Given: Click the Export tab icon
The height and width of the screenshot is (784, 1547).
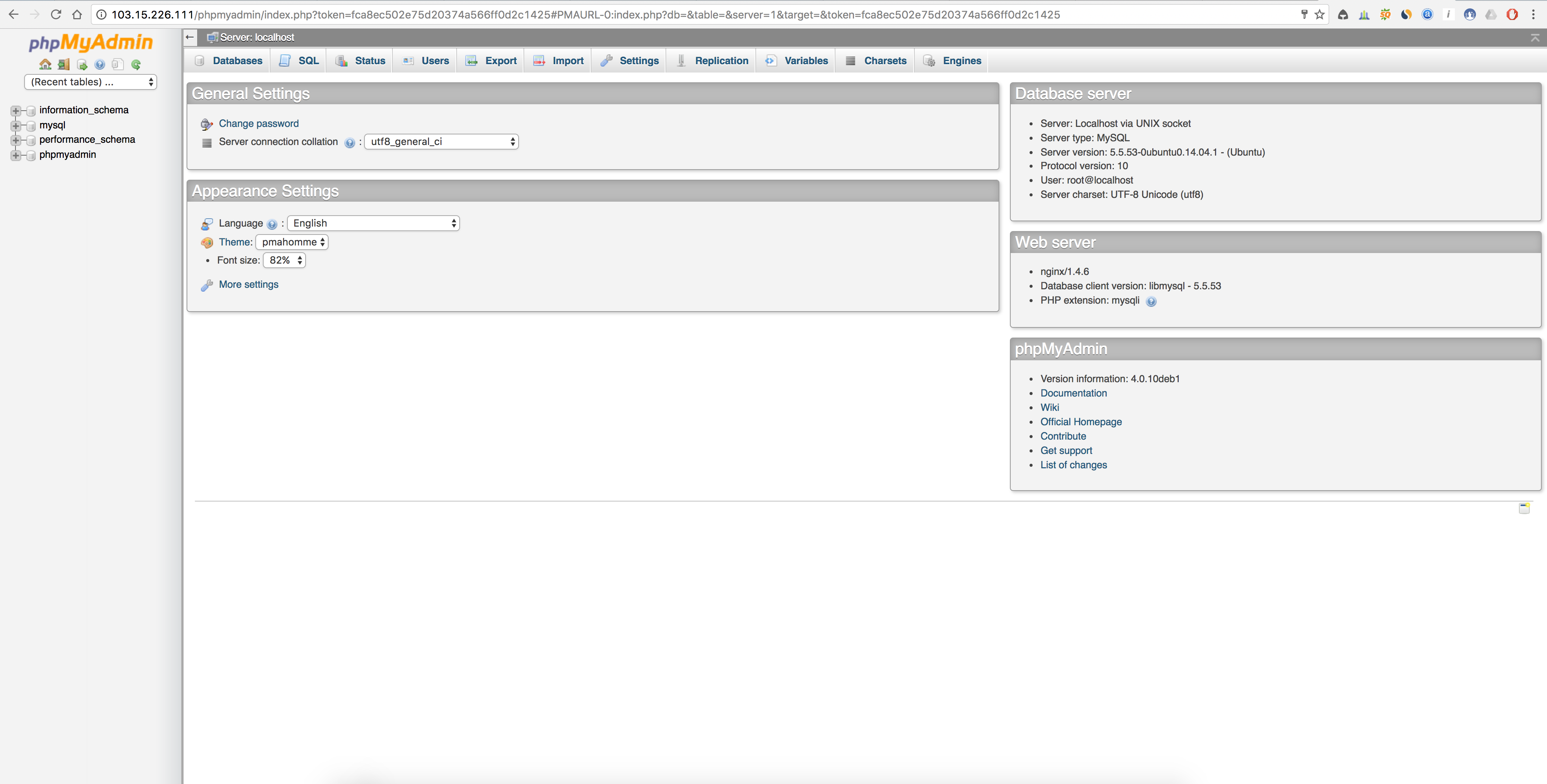Looking at the screenshot, I should pyautogui.click(x=472, y=60).
